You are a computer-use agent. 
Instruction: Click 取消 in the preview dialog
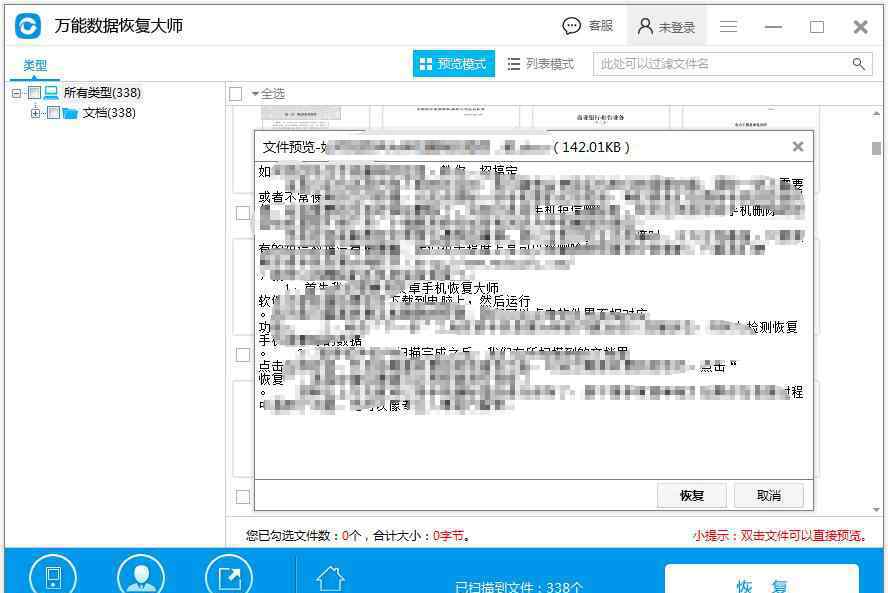tap(769, 496)
